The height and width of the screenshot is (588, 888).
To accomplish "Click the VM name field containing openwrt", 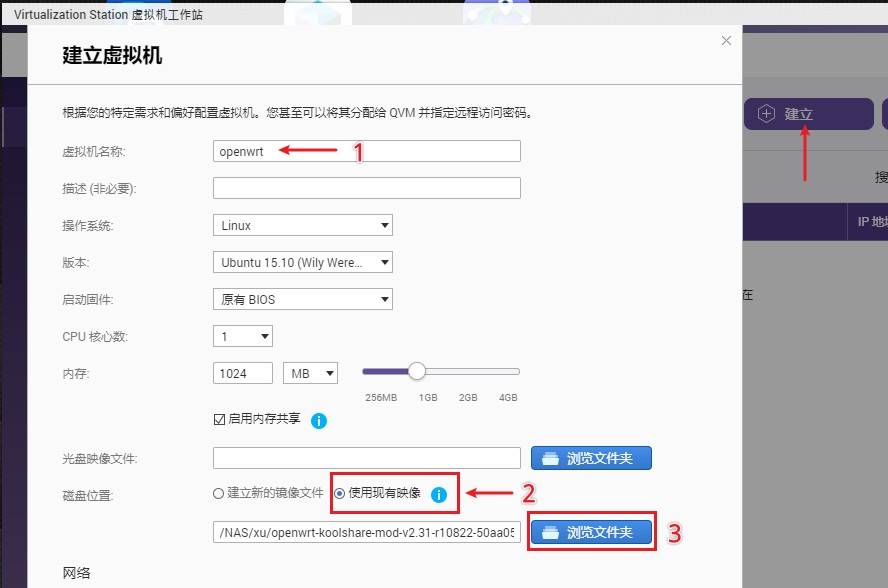I will [x=300, y=151].
